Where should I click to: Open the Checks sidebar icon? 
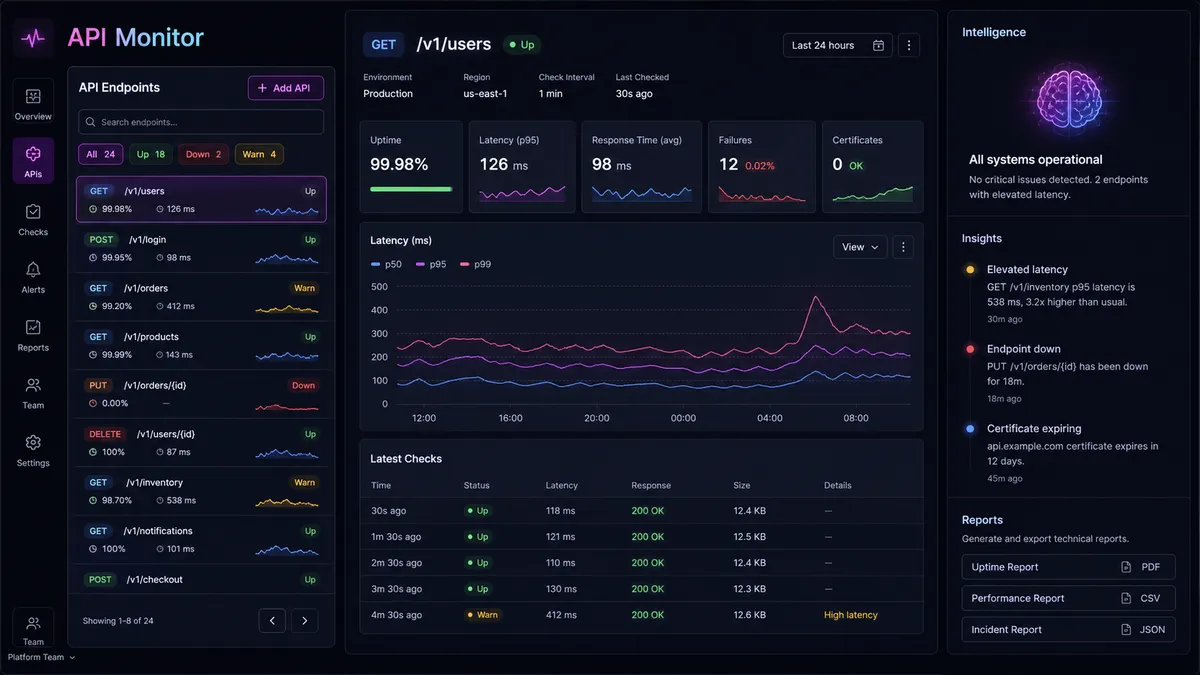pyautogui.click(x=33, y=212)
